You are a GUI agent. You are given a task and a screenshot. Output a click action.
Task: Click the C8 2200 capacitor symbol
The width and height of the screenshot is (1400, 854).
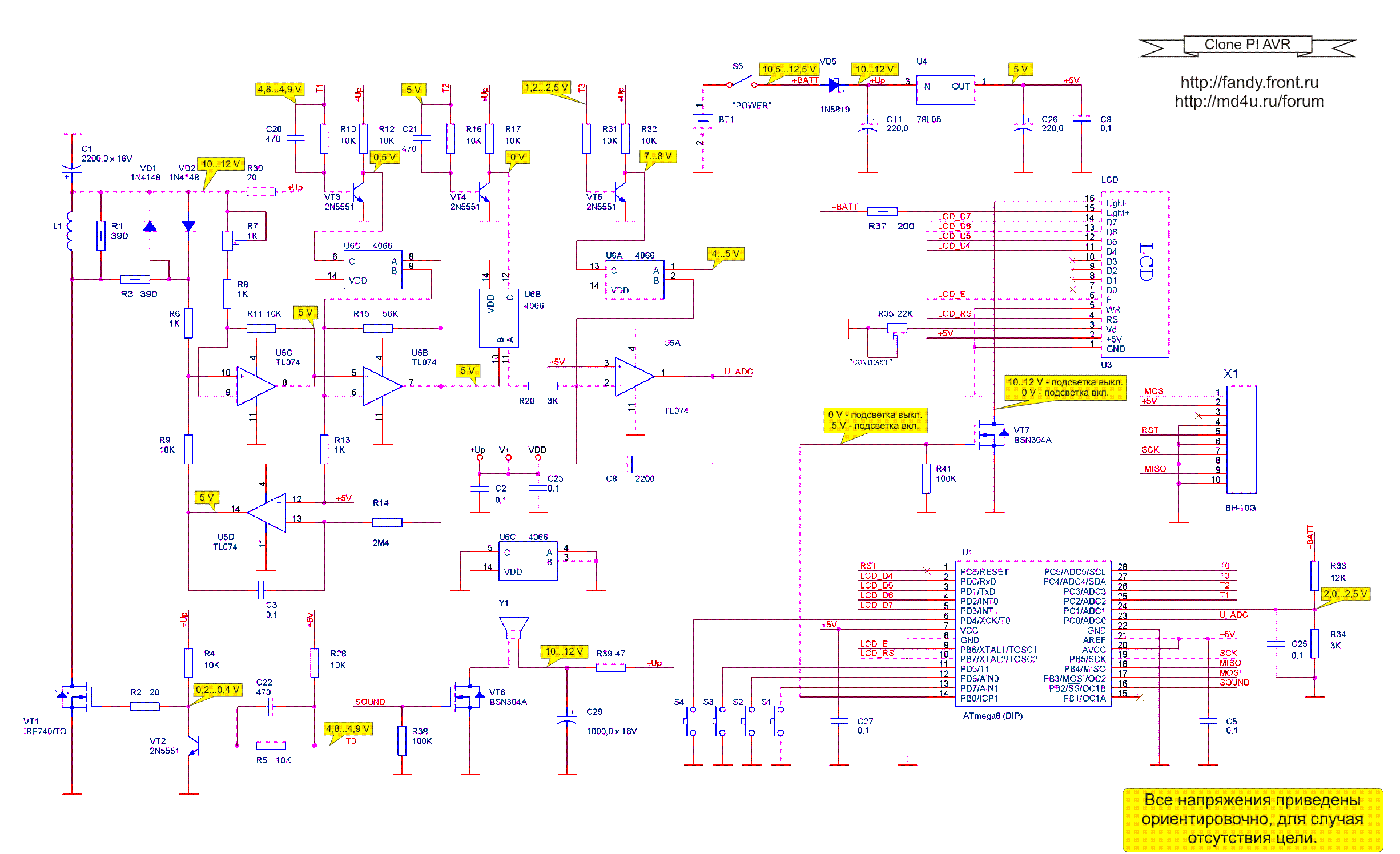pyautogui.click(x=630, y=464)
